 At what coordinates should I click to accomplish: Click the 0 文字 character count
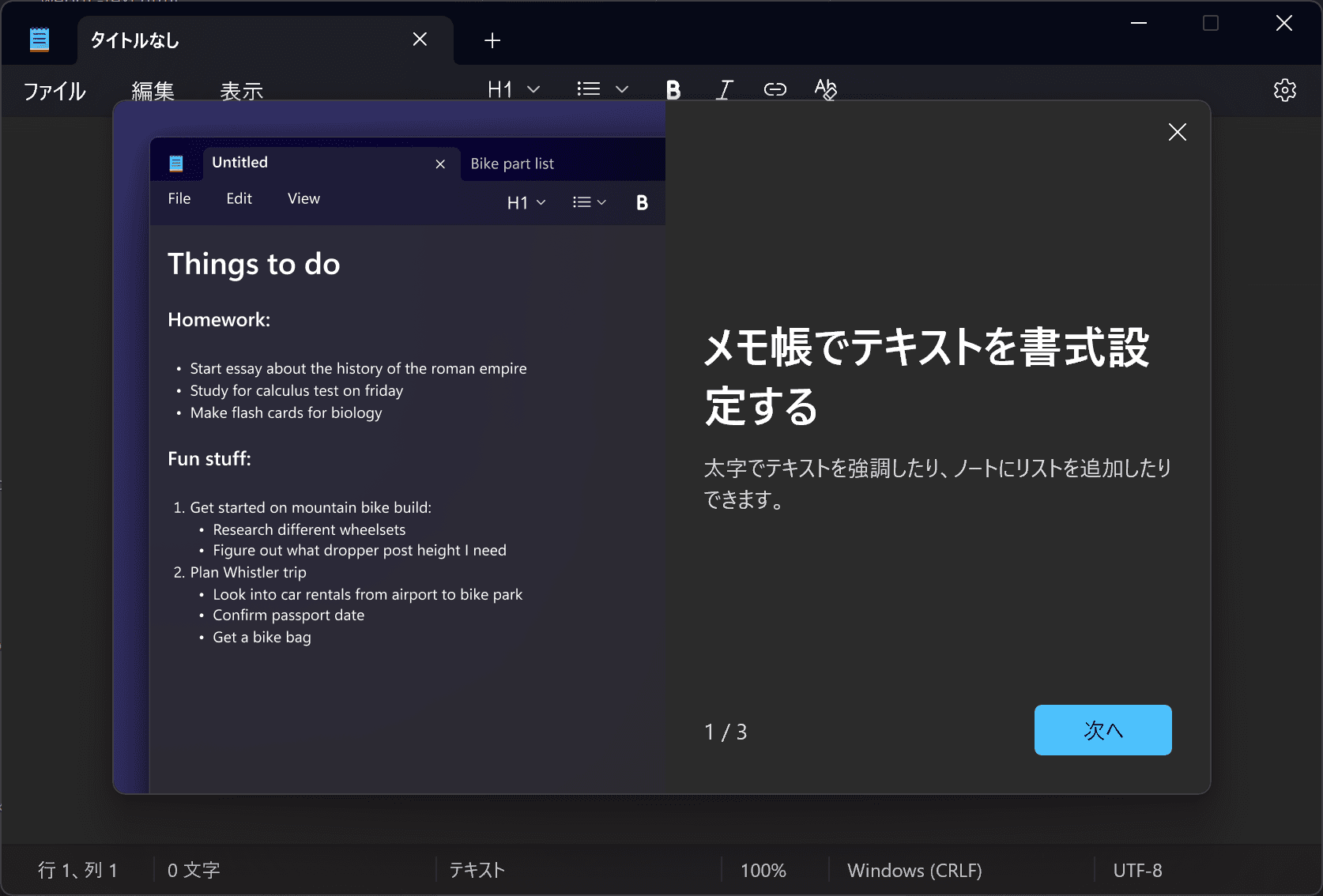194,870
